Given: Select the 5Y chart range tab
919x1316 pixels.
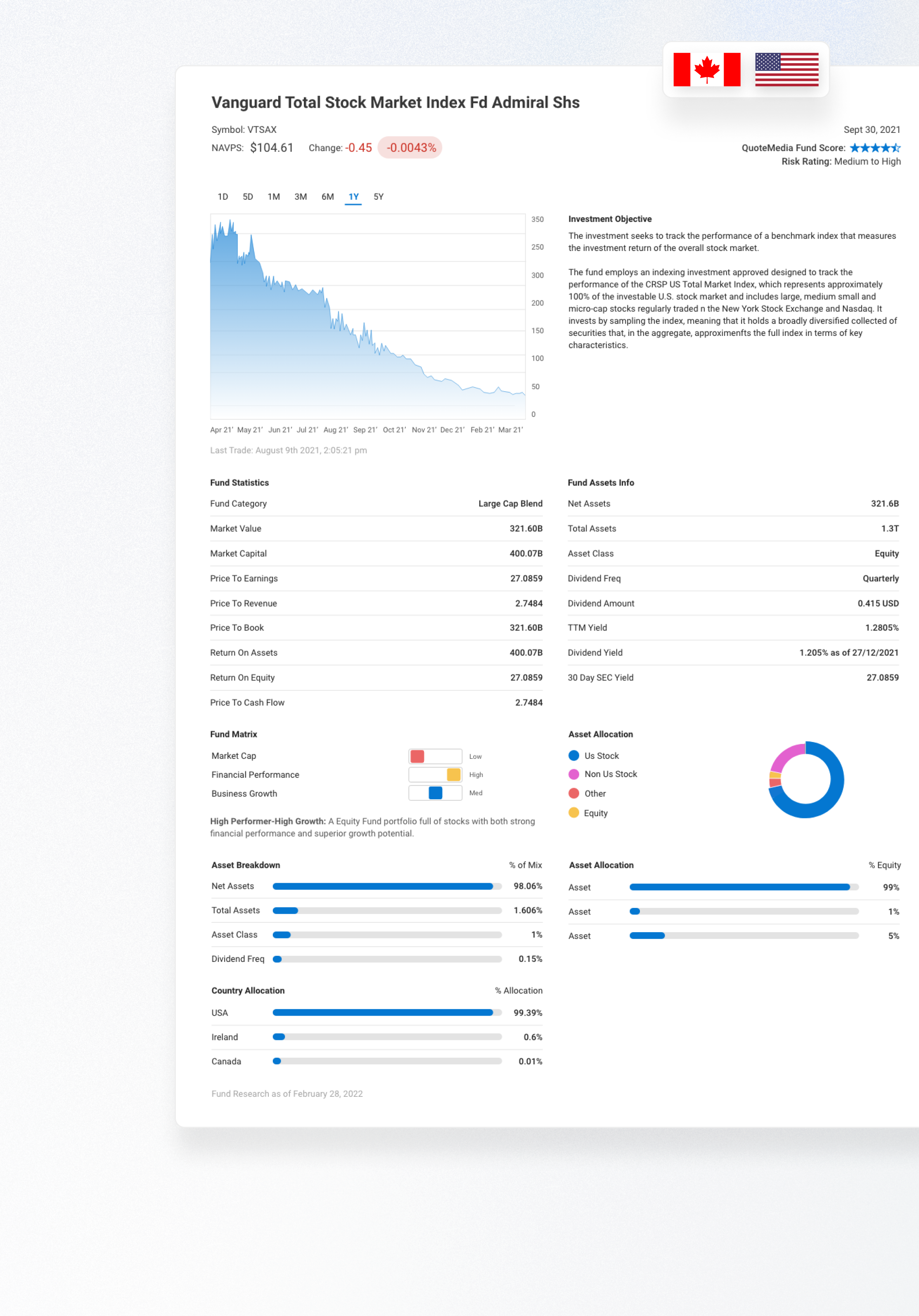Looking at the screenshot, I should 379,196.
